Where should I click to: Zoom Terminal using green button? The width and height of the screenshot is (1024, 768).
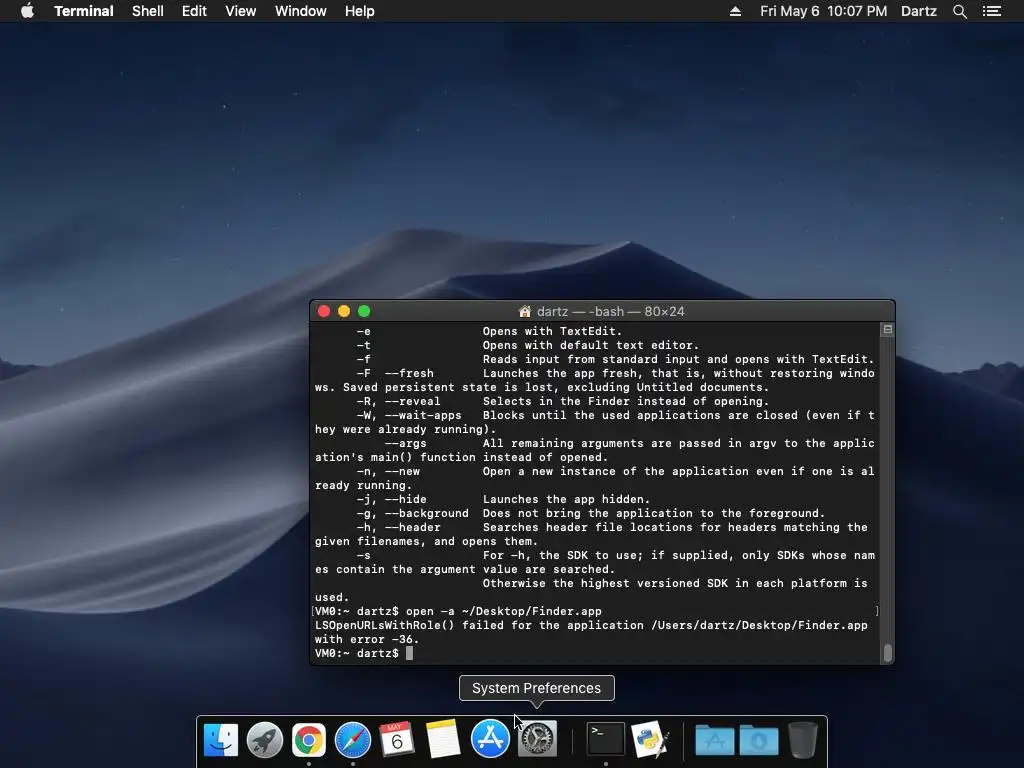[x=364, y=312]
